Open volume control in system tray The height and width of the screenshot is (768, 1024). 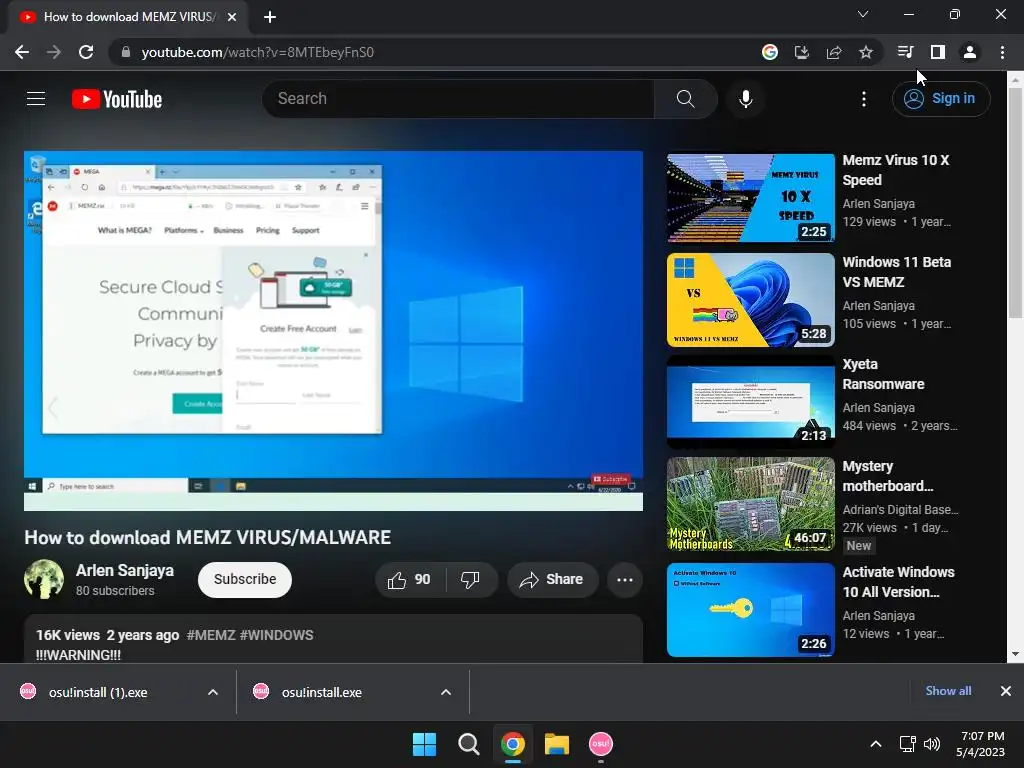point(932,744)
